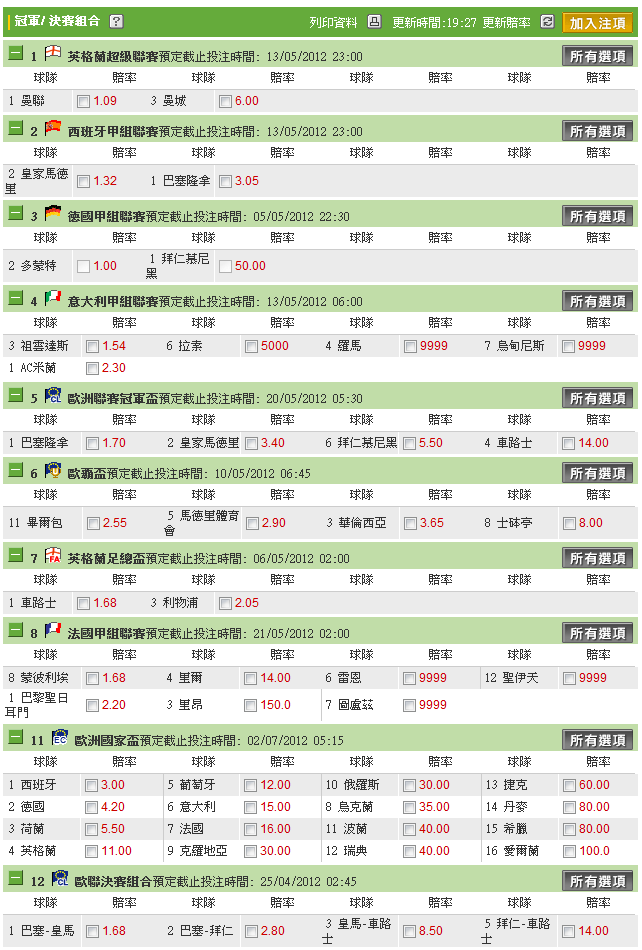Click 所有選項 for 西班牙甲組聯賽
Screen dimensions: 642x950
pyautogui.click(x=598, y=131)
